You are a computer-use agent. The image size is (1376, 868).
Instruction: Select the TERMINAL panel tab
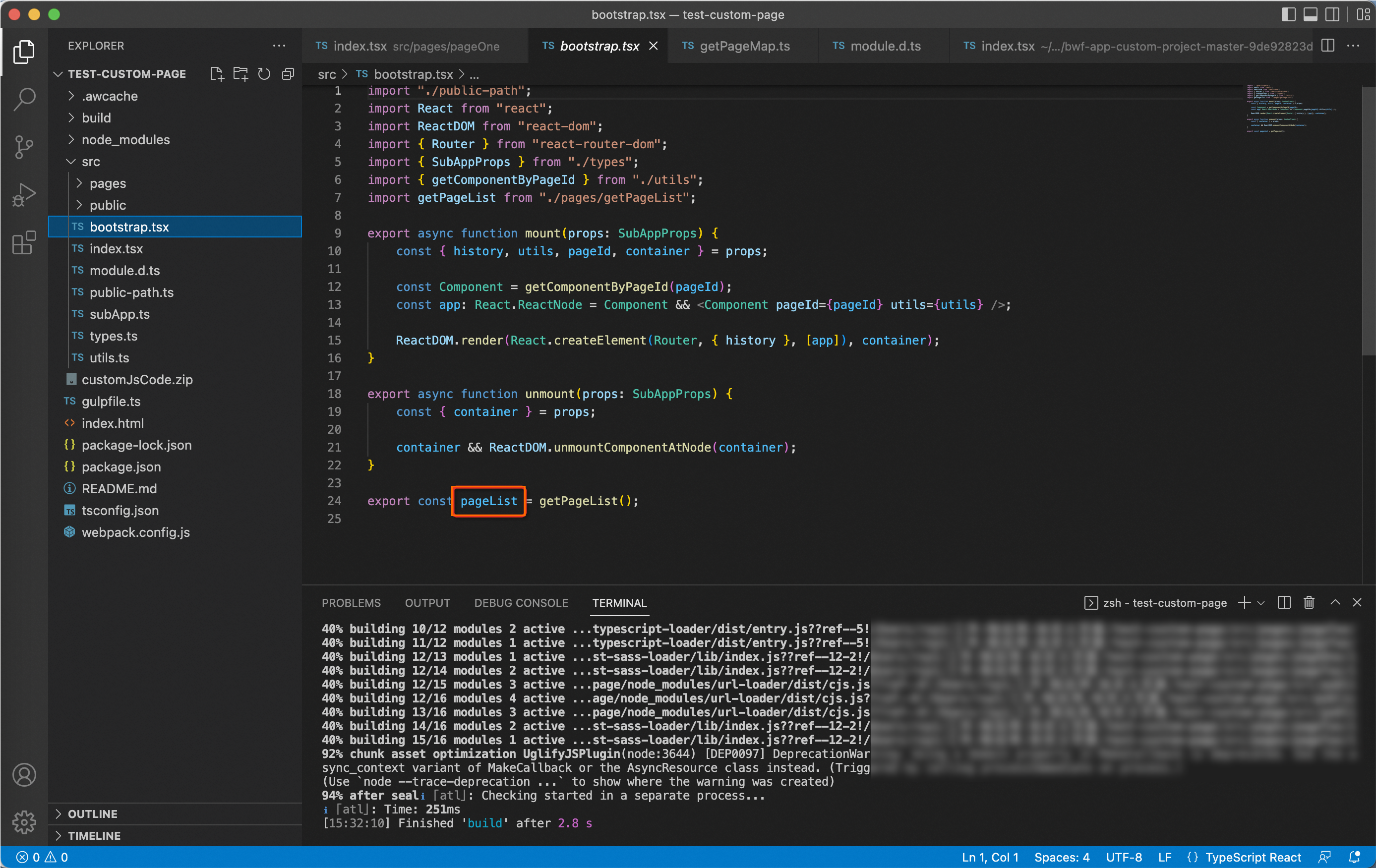point(619,602)
